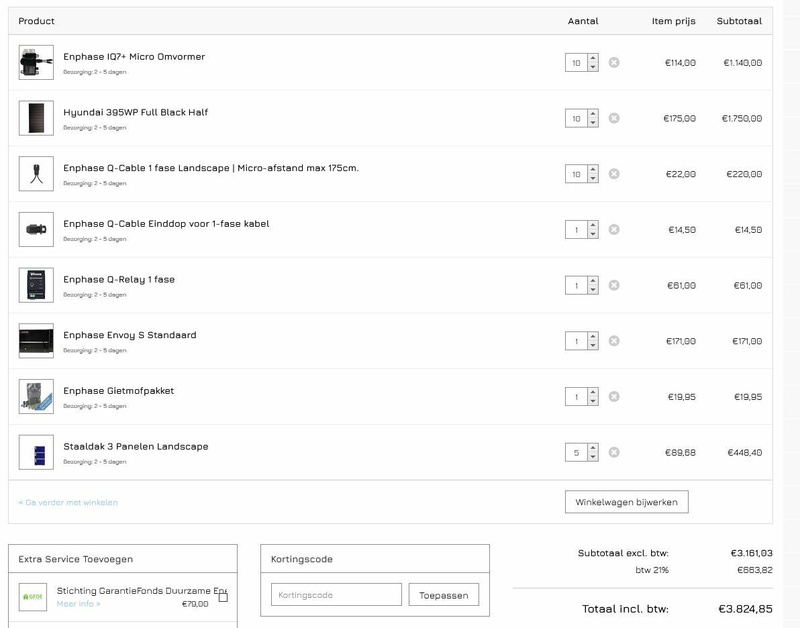
Task: Remove Enphase Q-Relay 1 fase item
Action: [614, 285]
